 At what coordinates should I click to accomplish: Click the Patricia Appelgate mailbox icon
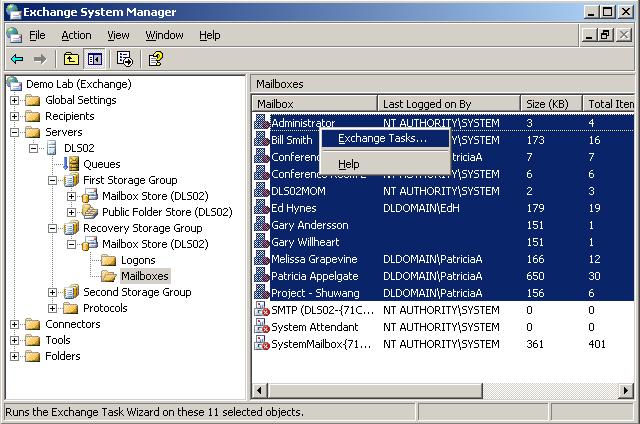click(262, 275)
